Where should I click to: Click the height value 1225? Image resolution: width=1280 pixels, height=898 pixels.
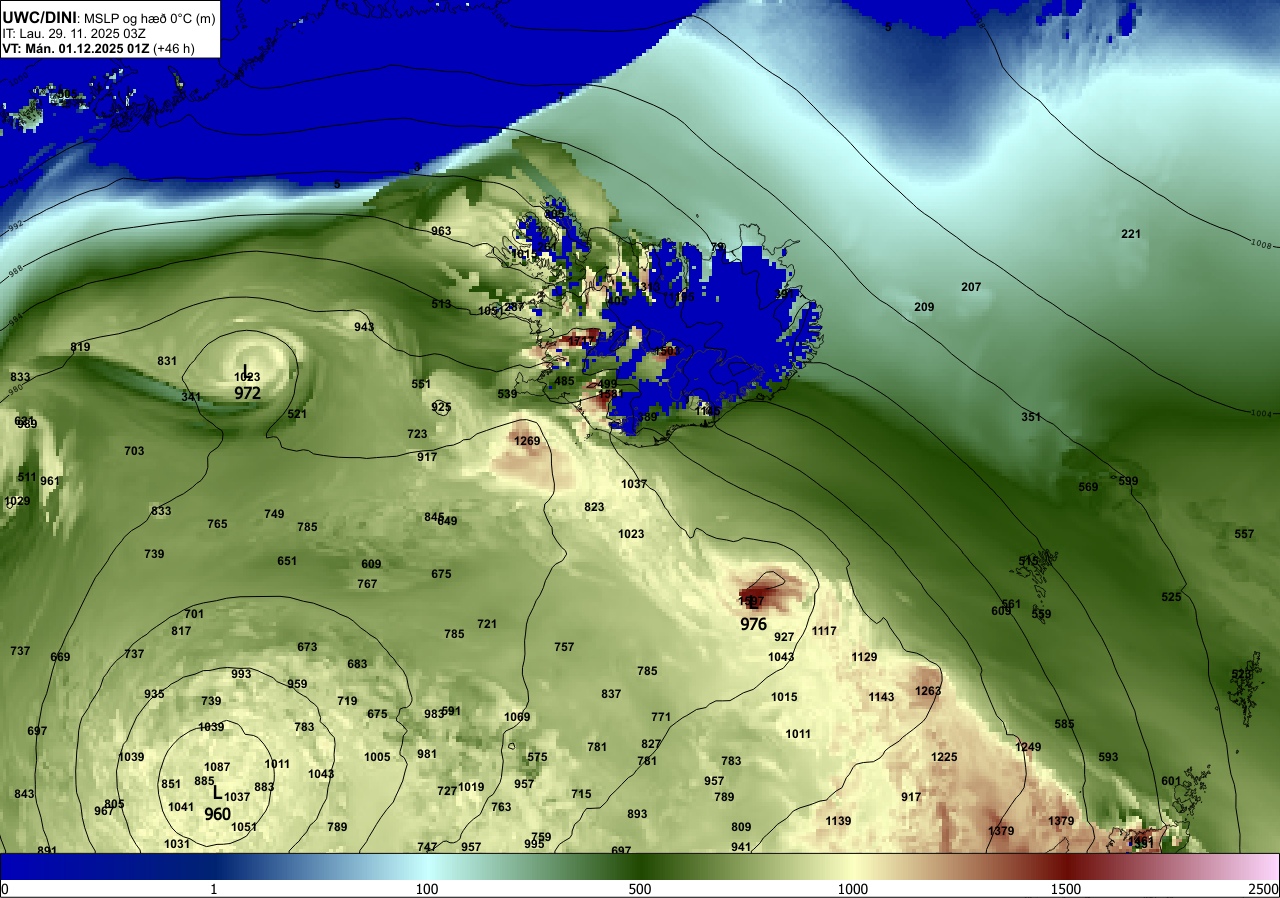coord(944,757)
